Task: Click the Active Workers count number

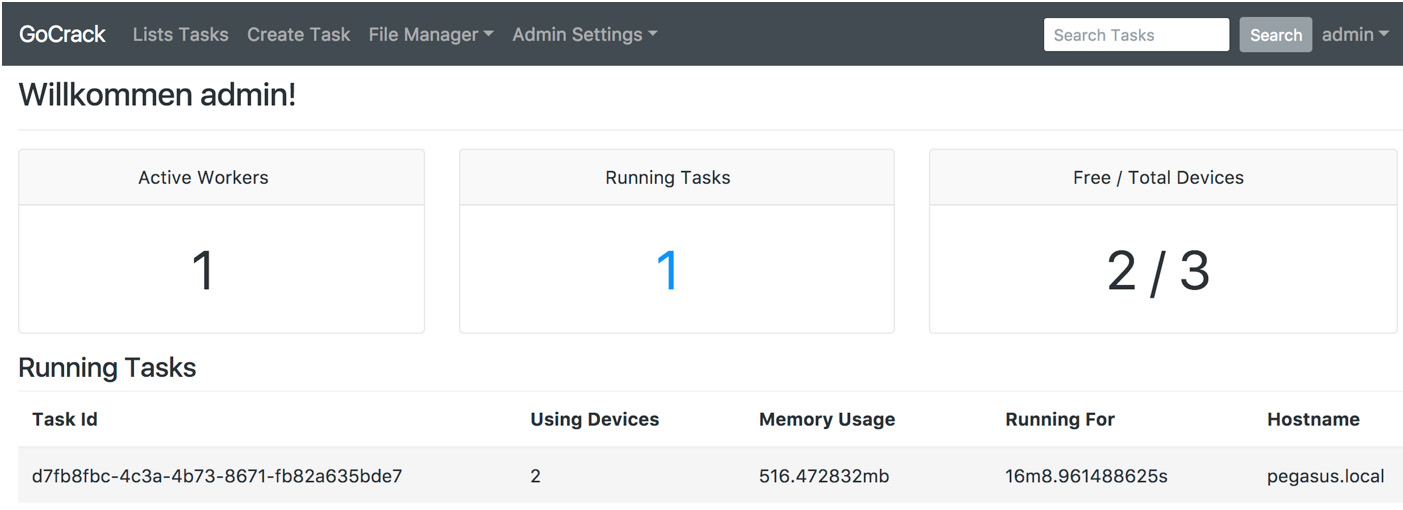Action: point(203,271)
